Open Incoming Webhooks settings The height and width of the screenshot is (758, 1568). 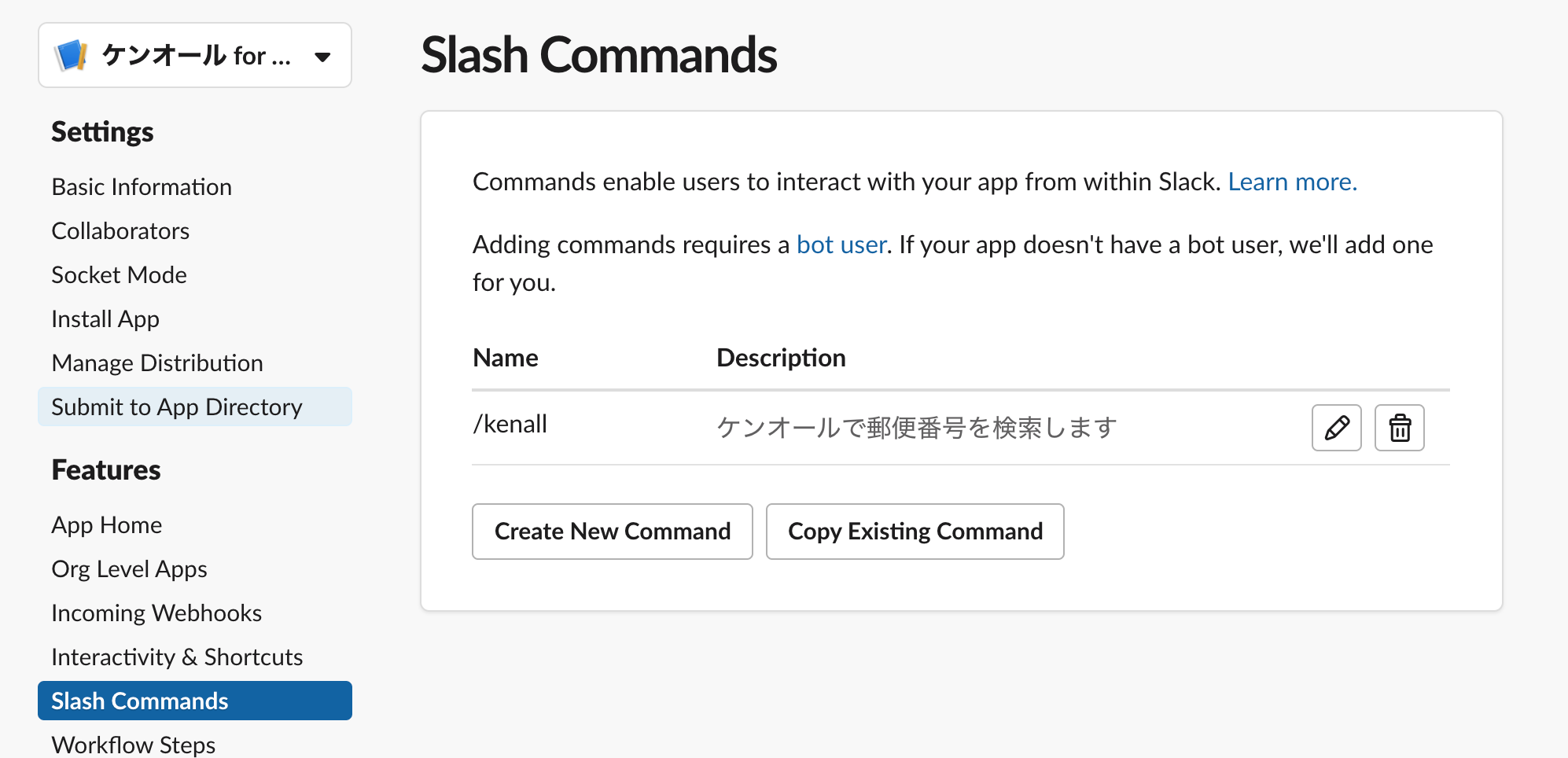[156, 613]
